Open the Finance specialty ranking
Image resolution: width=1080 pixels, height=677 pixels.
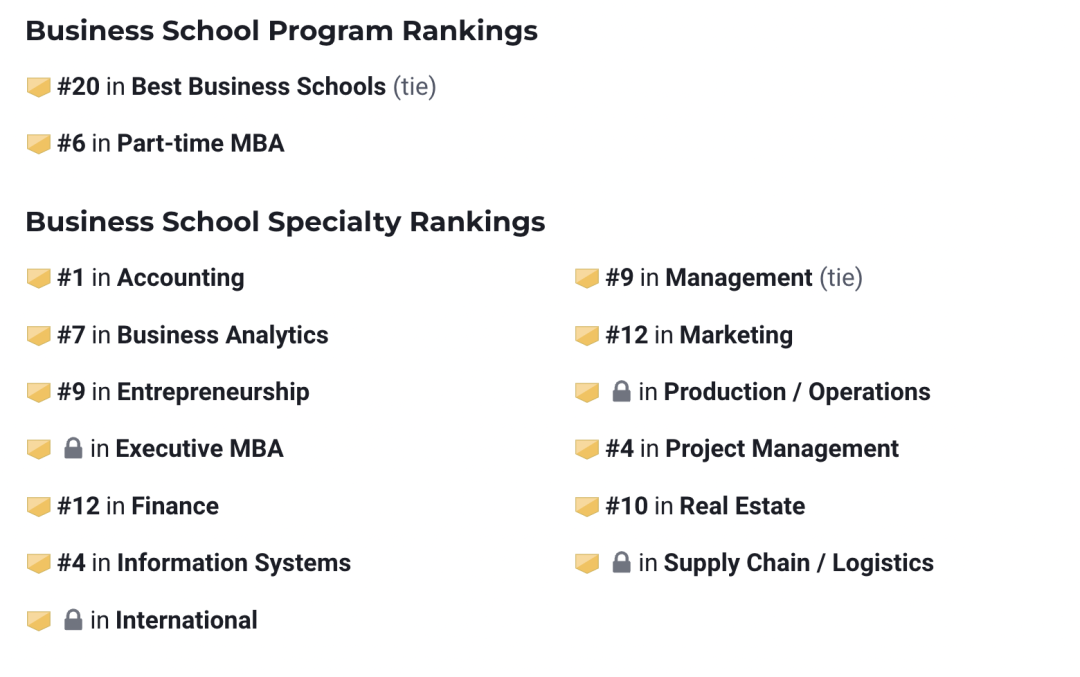tap(174, 506)
